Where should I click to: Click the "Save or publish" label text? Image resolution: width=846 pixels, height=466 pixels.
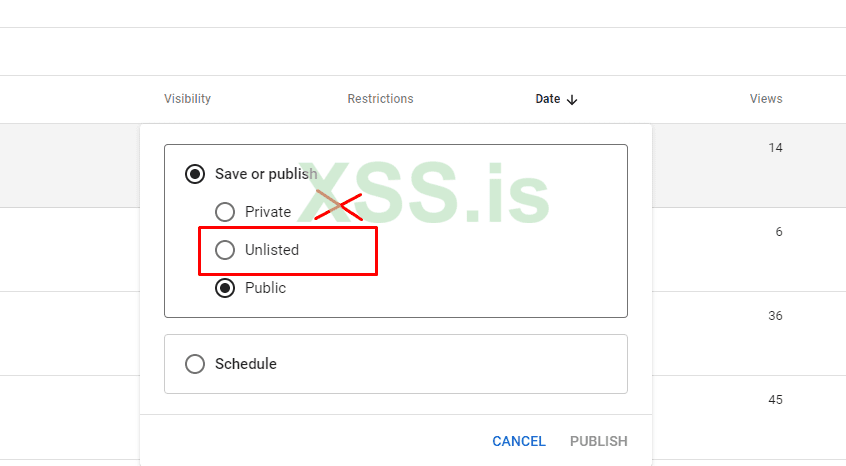click(266, 174)
